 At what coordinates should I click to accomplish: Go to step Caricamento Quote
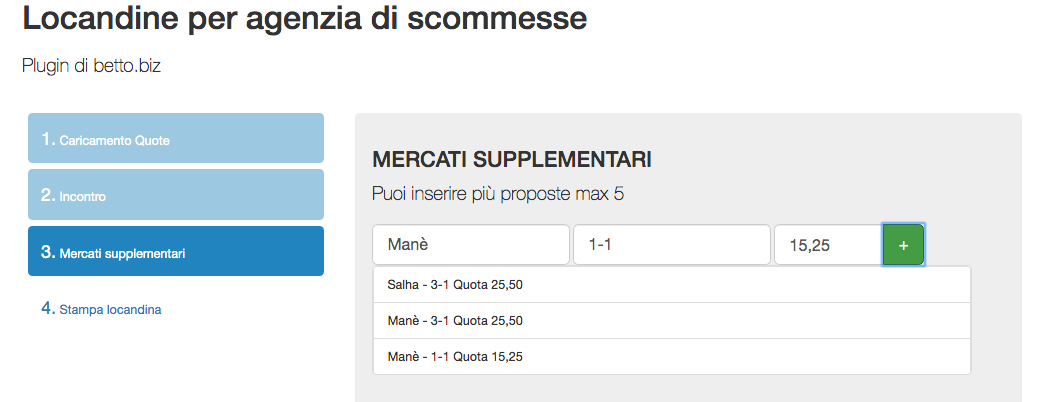click(176, 139)
